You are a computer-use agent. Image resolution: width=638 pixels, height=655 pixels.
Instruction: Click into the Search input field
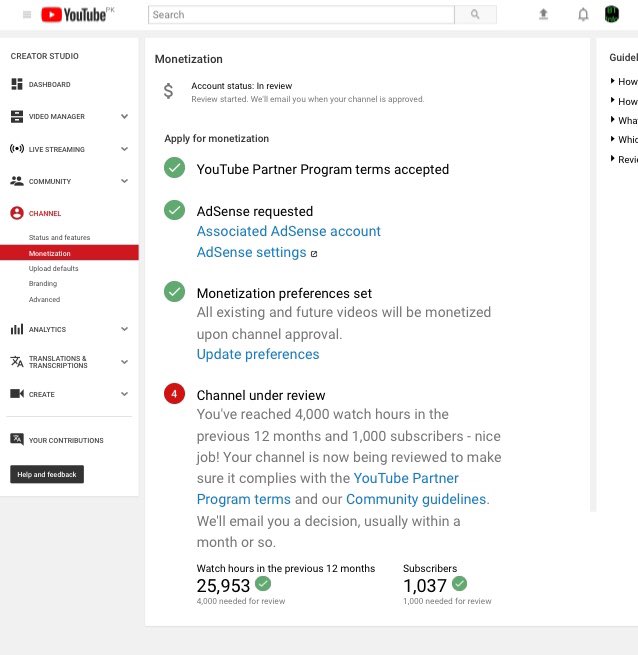pos(301,15)
